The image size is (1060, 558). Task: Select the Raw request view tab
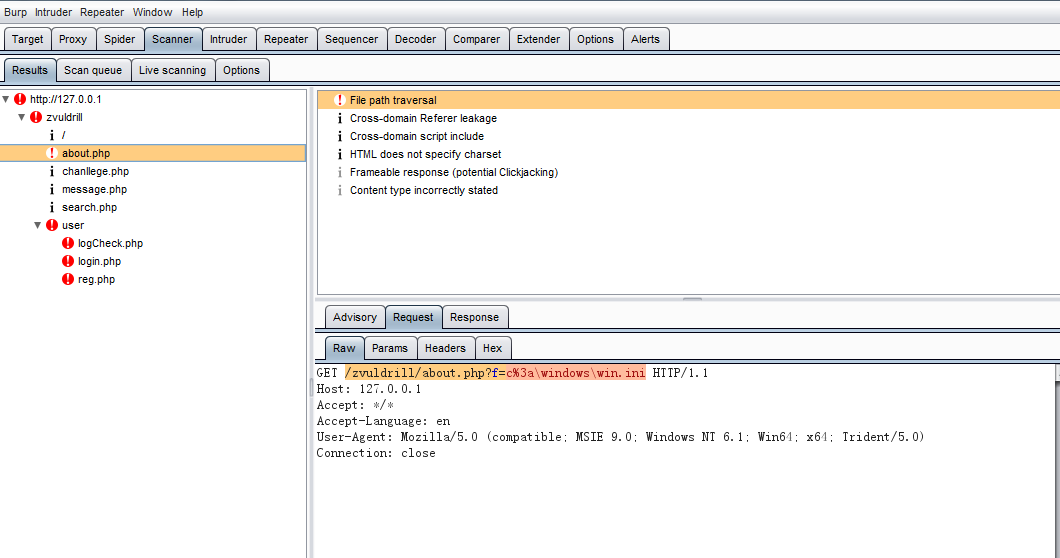[344, 348]
